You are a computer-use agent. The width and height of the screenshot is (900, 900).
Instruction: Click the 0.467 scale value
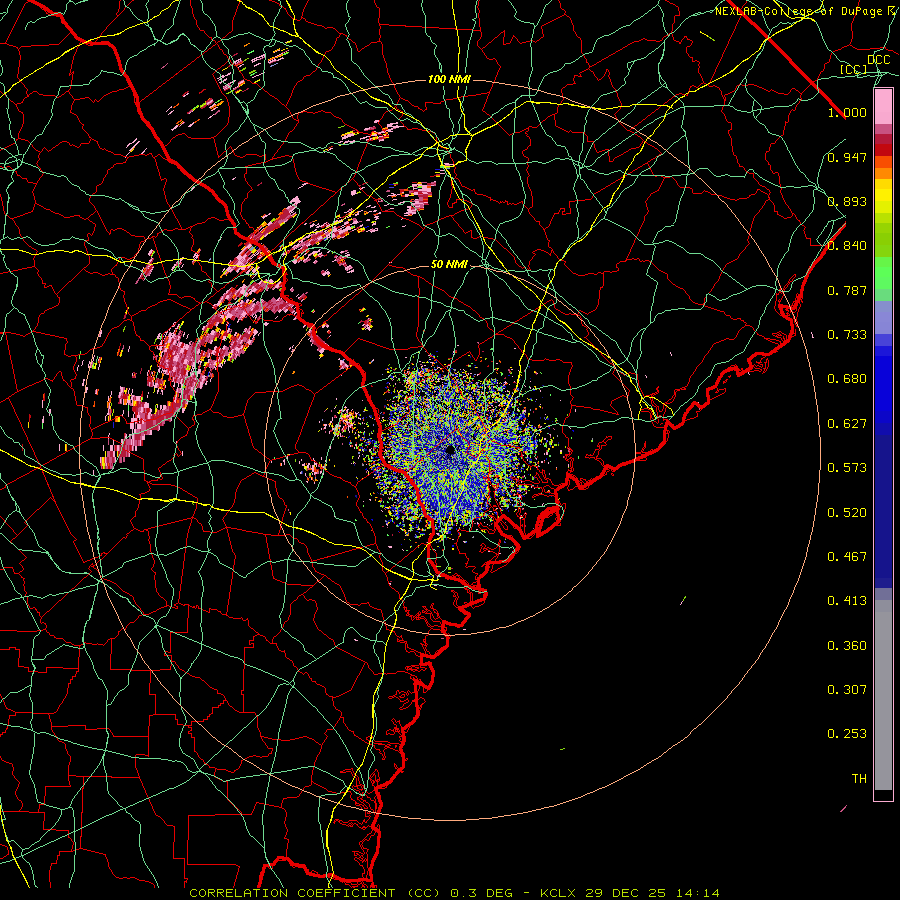847,557
